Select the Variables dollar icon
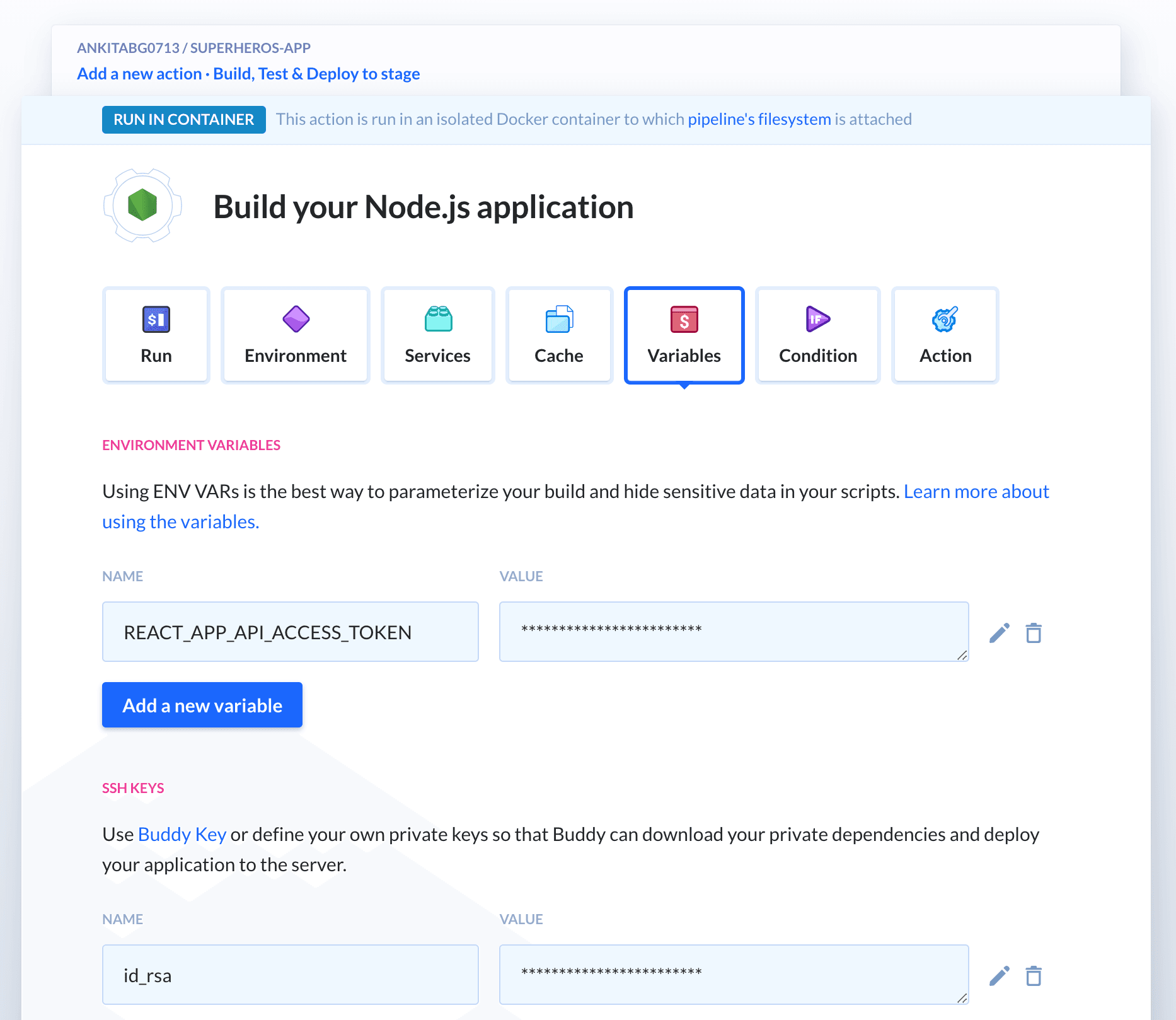Screen dimensions: 1176x1020 point(684,319)
